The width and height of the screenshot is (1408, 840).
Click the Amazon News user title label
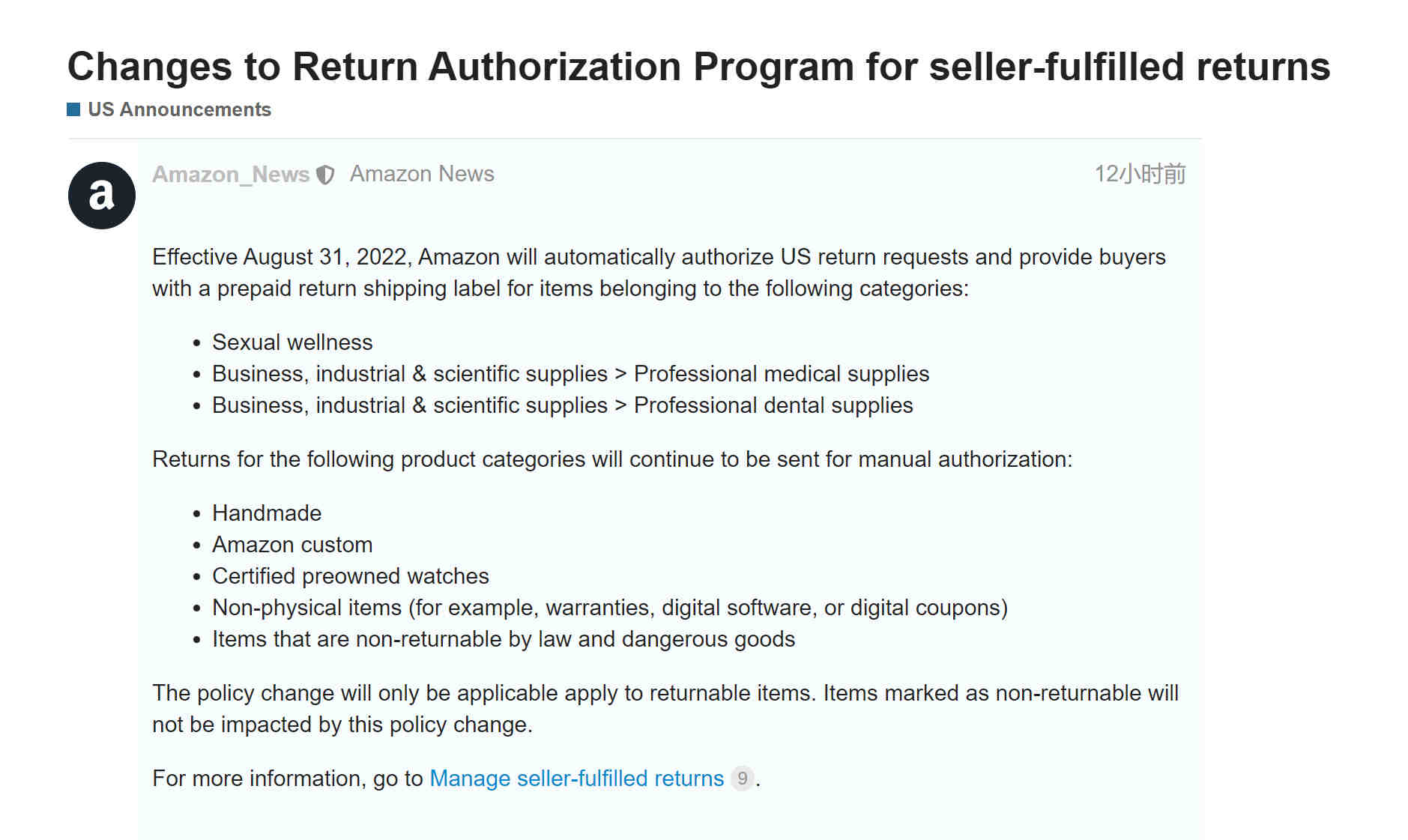click(x=422, y=174)
